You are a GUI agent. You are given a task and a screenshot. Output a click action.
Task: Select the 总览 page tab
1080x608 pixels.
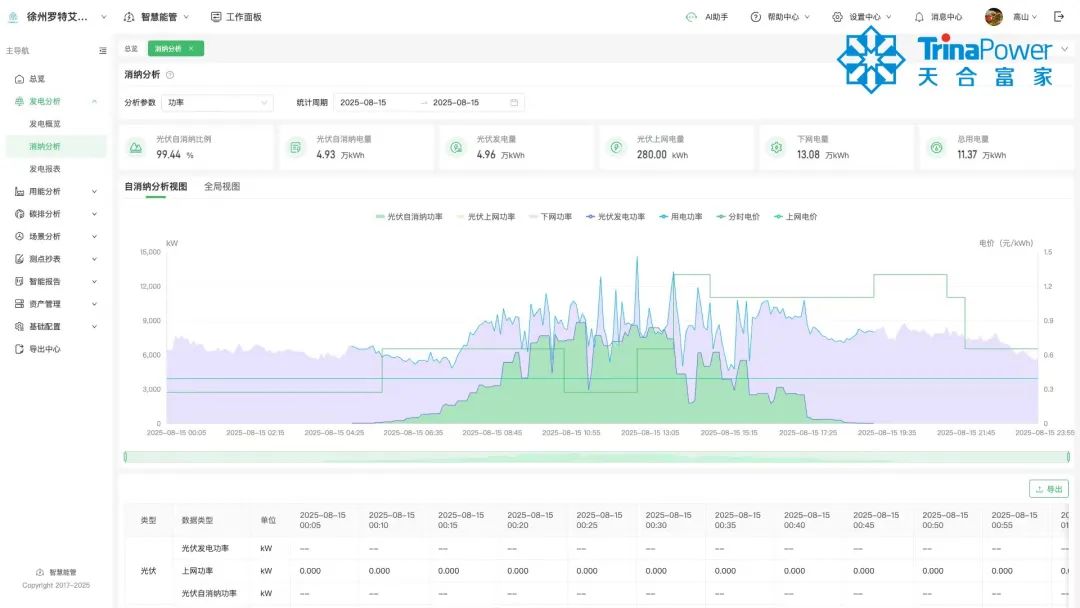(131, 48)
